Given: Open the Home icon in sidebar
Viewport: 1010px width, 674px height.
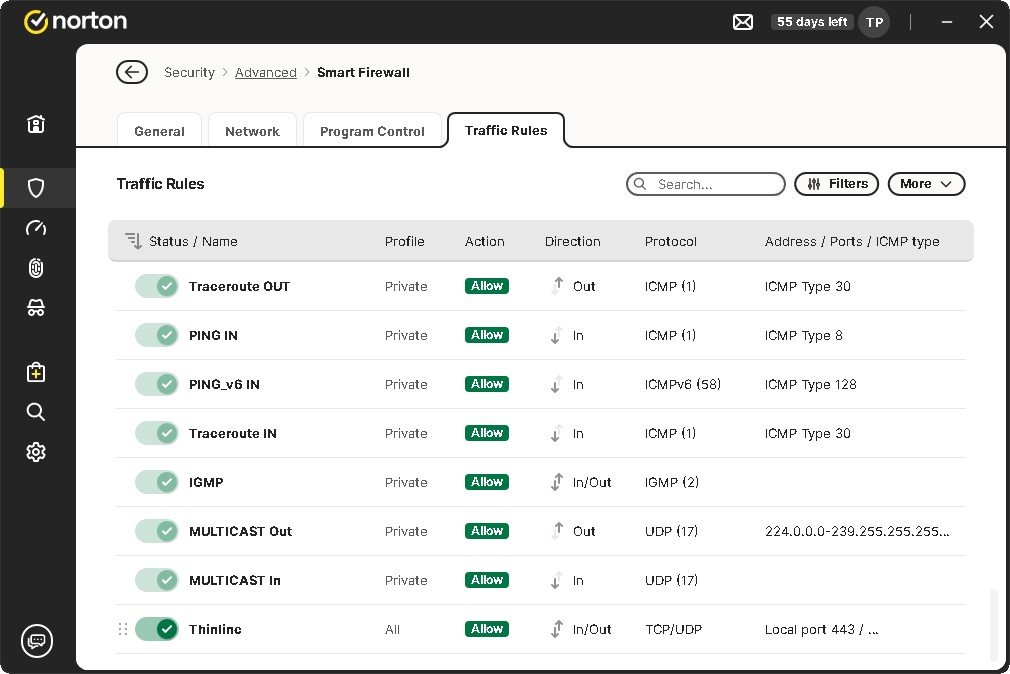Looking at the screenshot, I should pyautogui.click(x=36, y=125).
